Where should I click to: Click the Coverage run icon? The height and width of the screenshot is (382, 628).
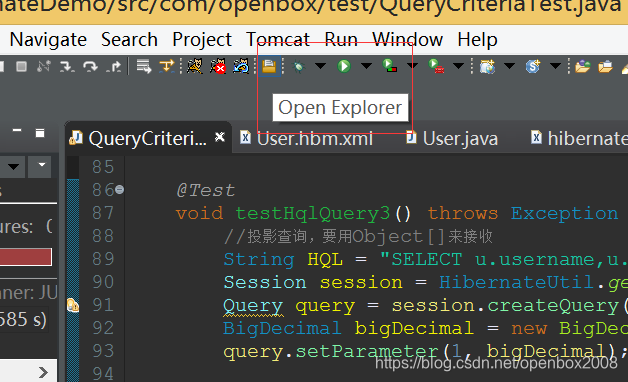[x=389, y=66]
